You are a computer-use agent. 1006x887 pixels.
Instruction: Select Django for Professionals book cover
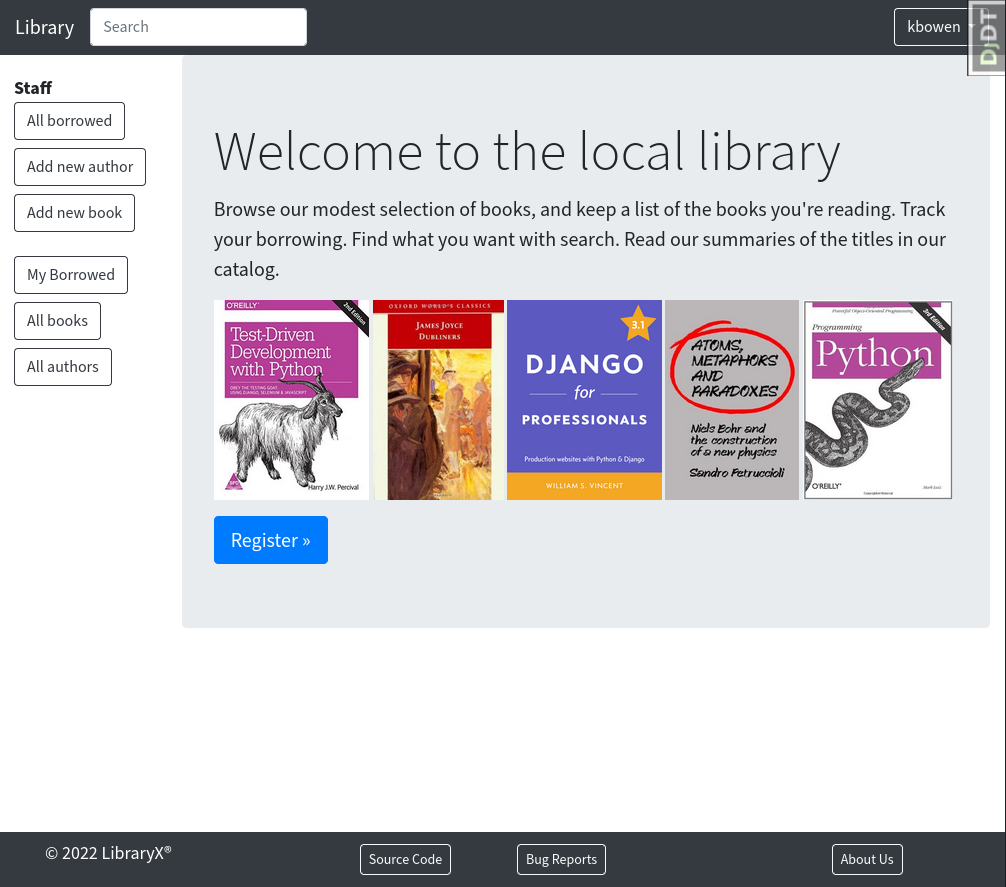584,400
